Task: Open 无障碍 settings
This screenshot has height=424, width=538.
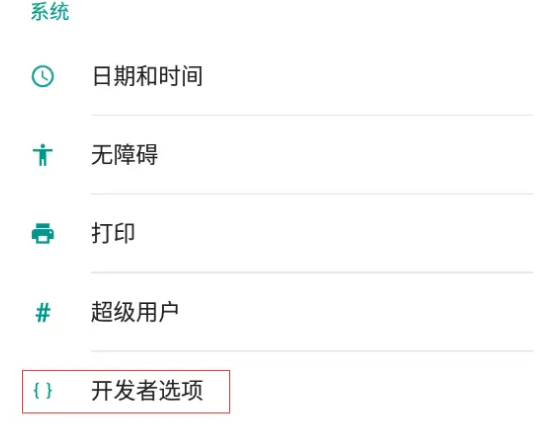Action: click(125, 155)
